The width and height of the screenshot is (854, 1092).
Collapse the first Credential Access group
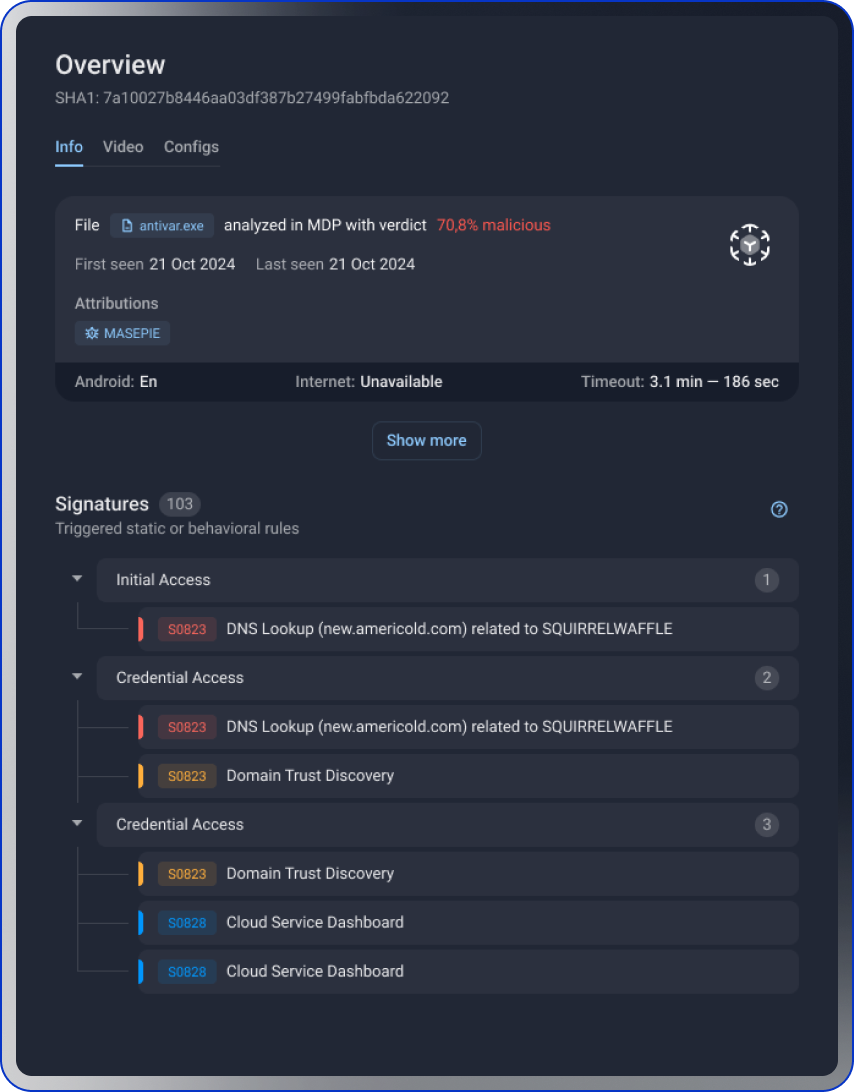tap(77, 676)
